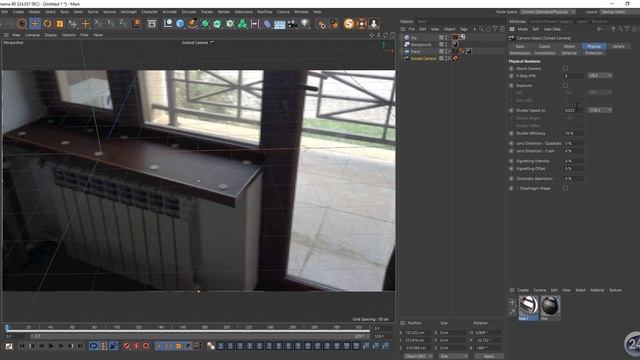Toggle visibility dots for Background object
640x360 pixels.
(x=446, y=44)
